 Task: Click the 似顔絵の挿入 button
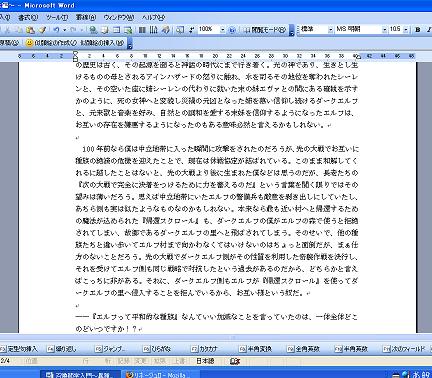(102, 43)
